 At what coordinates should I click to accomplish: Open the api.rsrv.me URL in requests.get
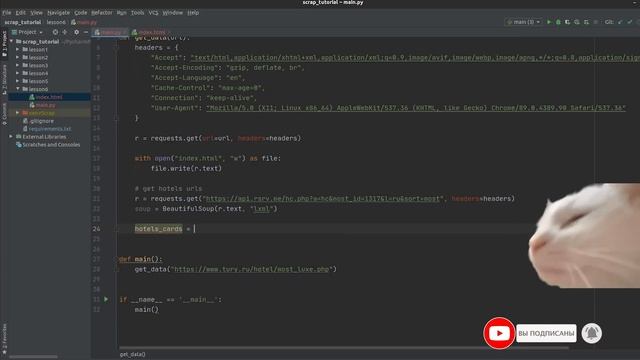(x=322, y=199)
